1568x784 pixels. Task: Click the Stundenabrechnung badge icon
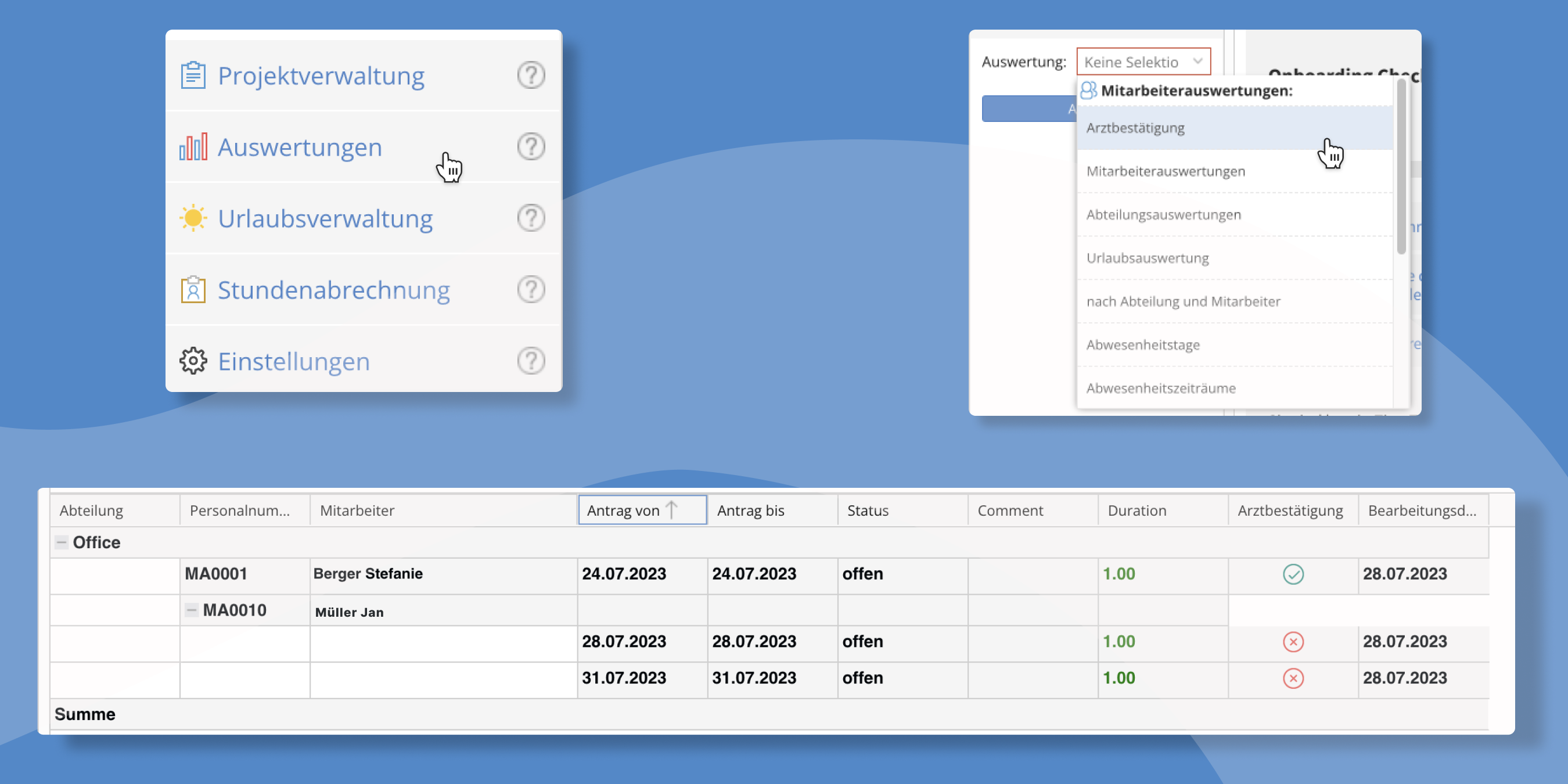coord(193,290)
